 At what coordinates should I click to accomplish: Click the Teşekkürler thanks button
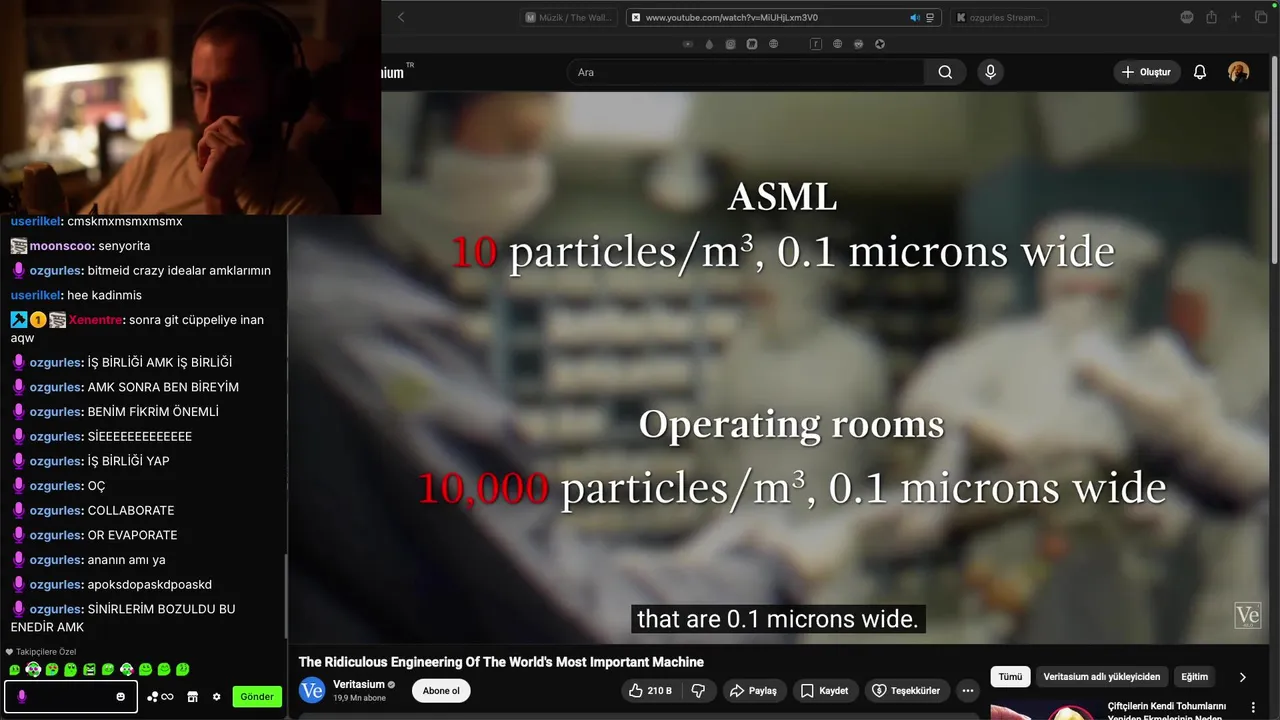pyautogui.click(x=906, y=691)
